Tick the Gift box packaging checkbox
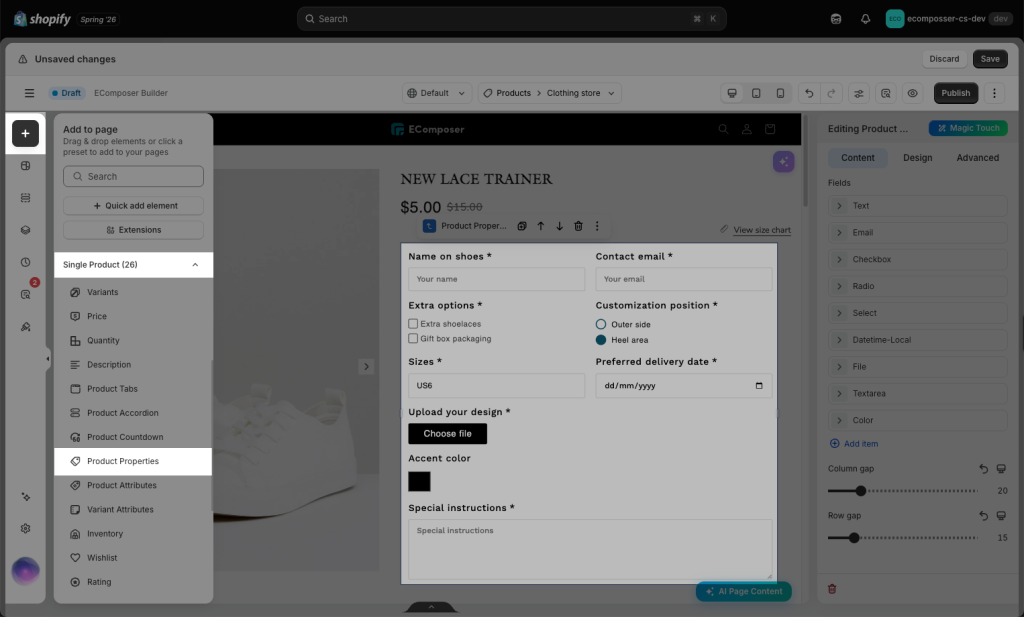This screenshot has width=1024, height=617. point(413,338)
